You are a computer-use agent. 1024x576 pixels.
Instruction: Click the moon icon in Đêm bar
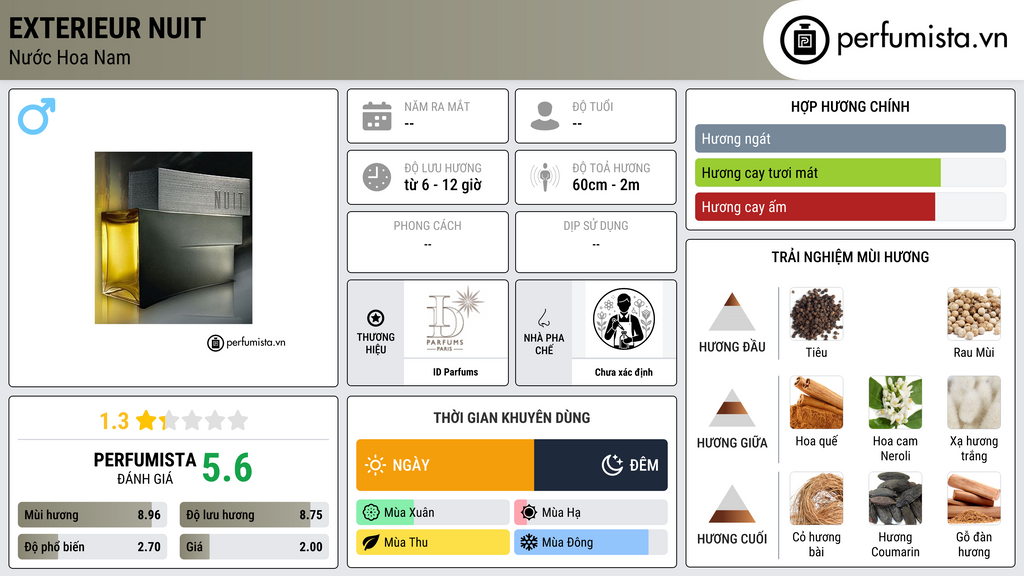612,465
